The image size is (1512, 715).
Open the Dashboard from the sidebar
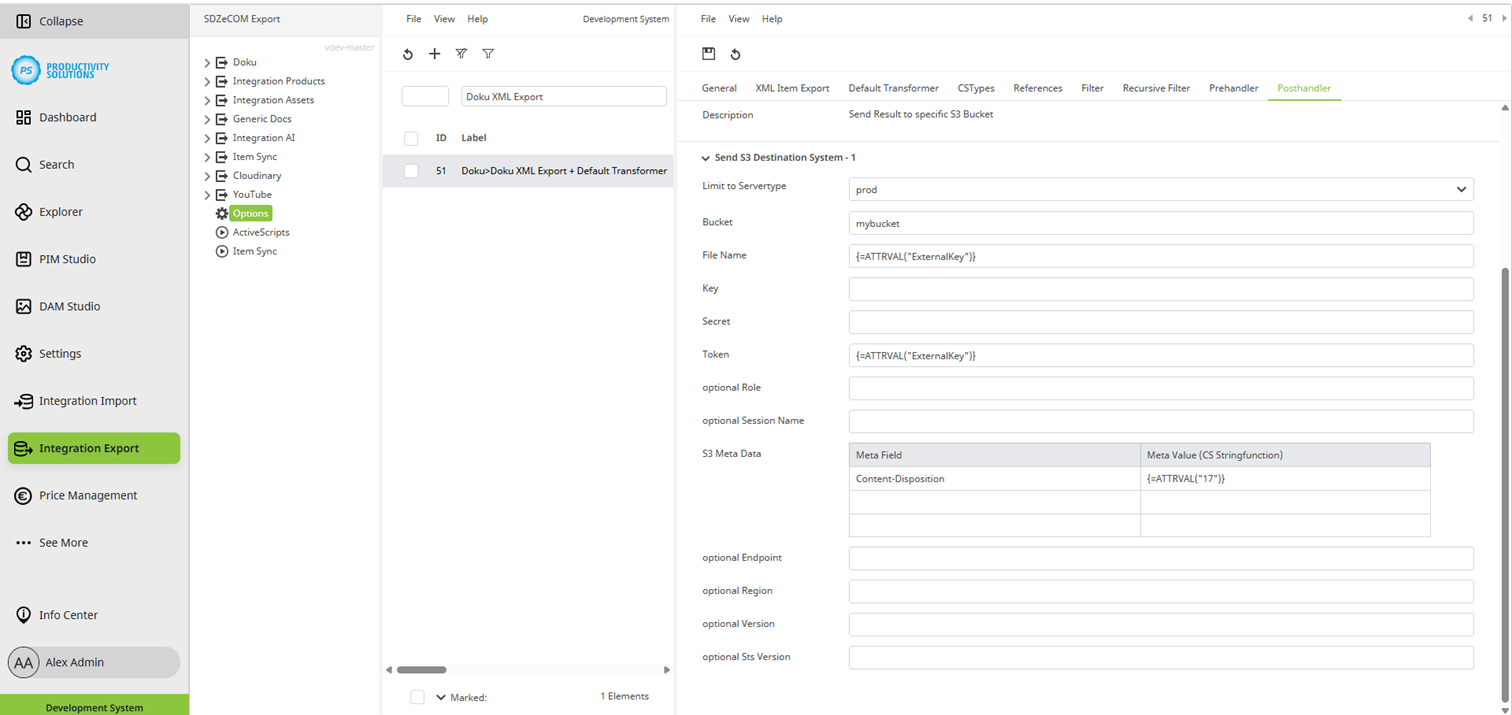tap(68, 117)
